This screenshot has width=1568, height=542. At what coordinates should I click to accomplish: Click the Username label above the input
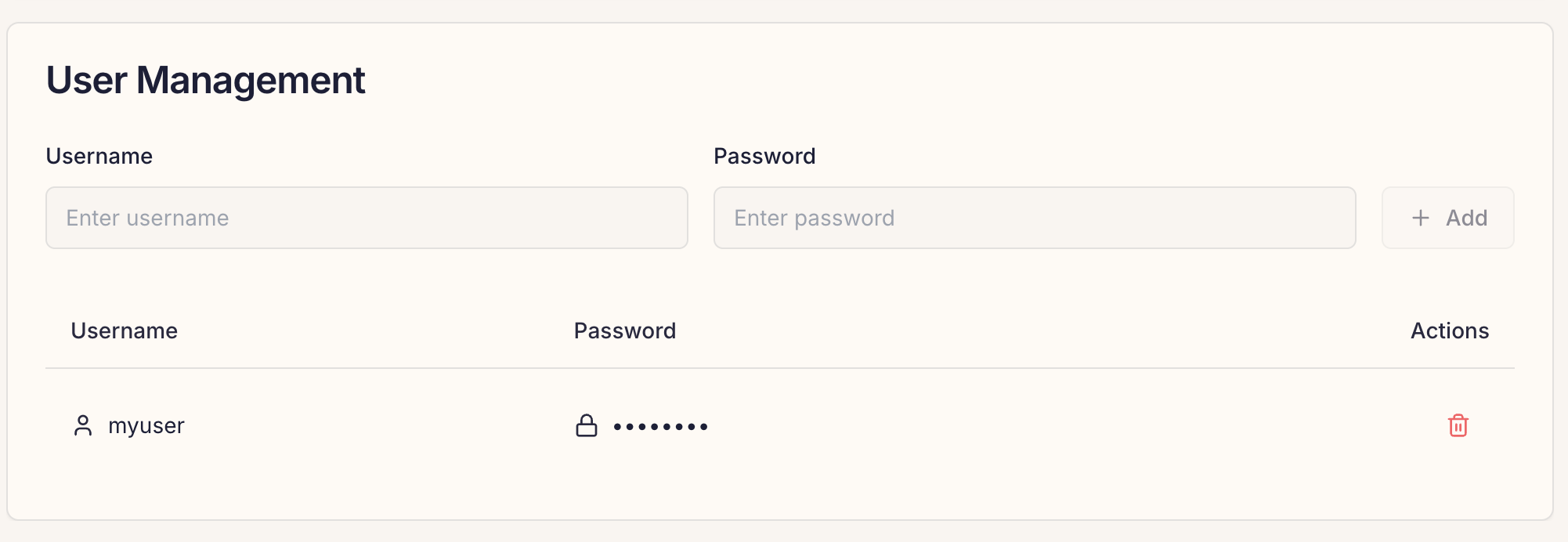click(x=99, y=156)
